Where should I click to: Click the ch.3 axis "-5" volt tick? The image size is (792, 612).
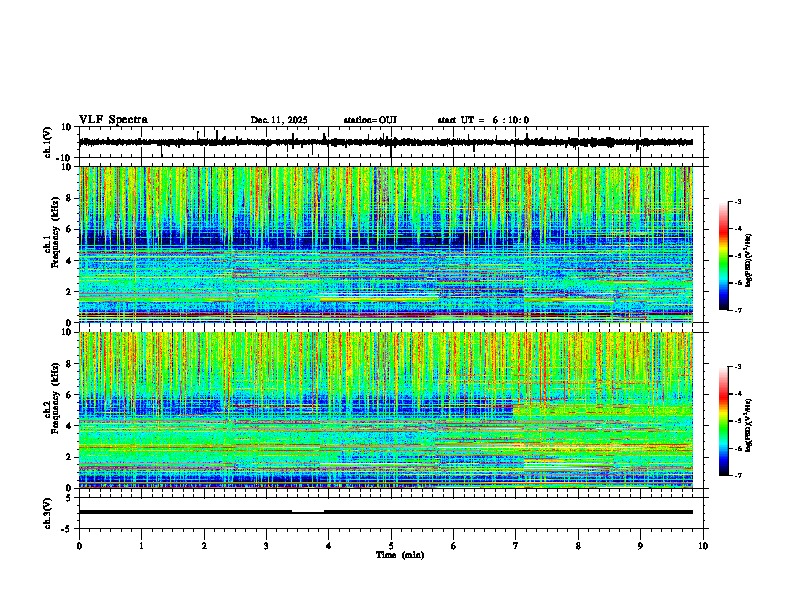(67, 529)
